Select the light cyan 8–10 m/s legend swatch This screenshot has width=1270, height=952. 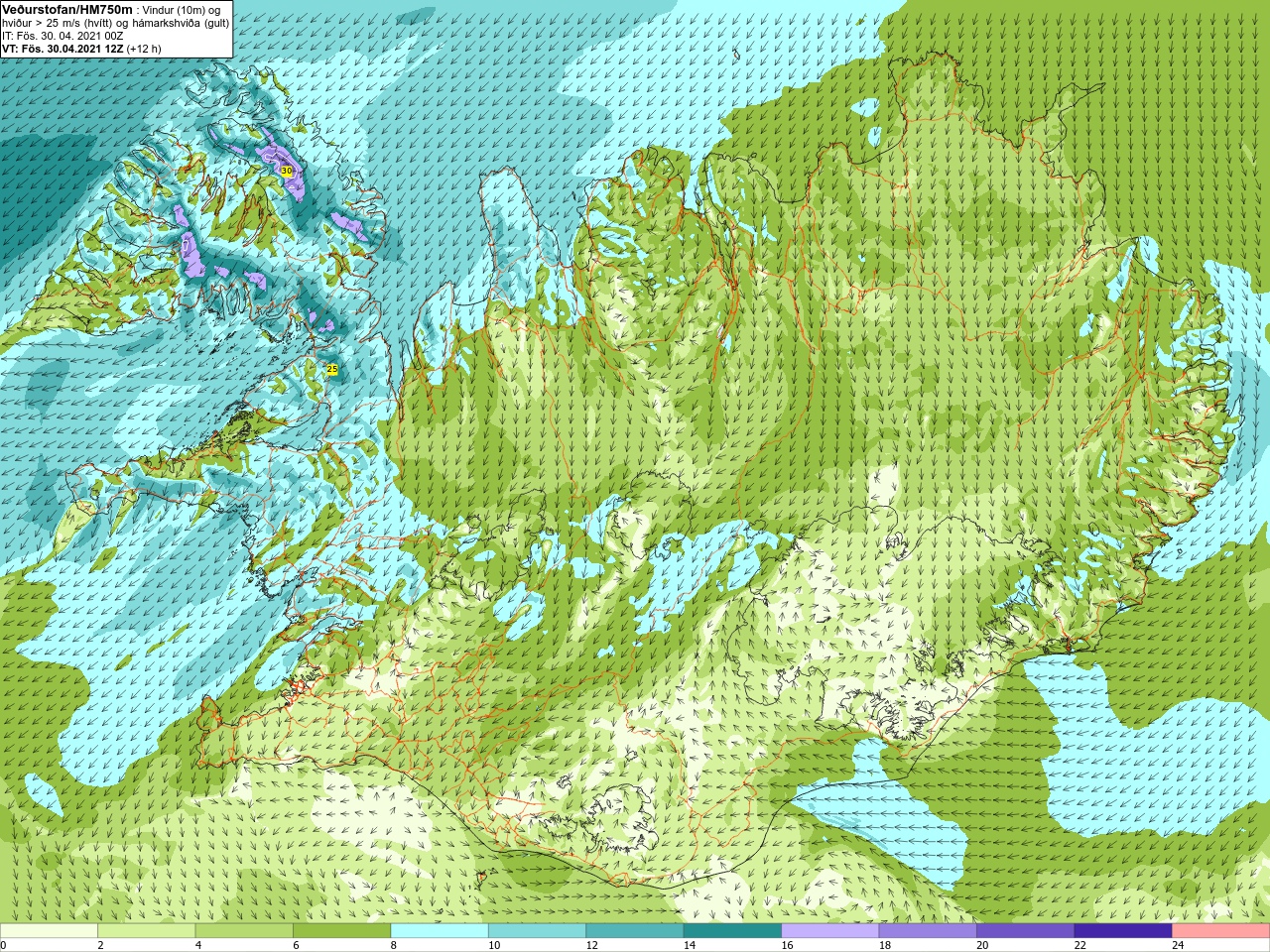tap(440, 931)
